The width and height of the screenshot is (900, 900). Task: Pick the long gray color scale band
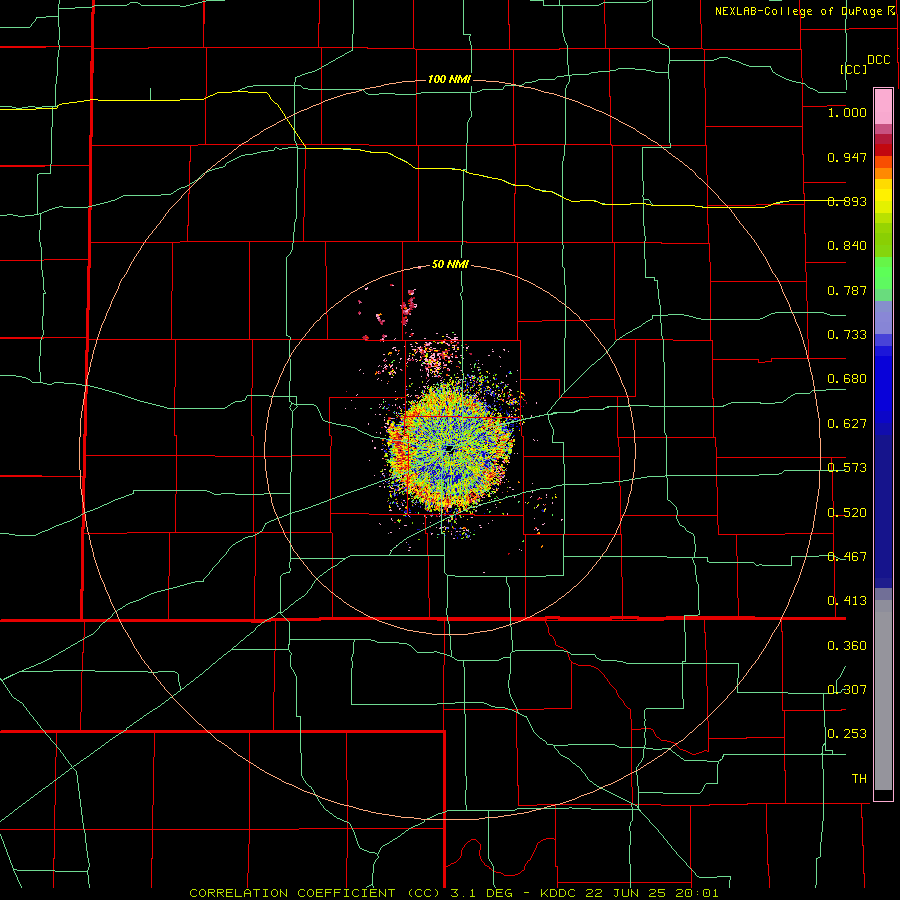(x=883, y=695)
